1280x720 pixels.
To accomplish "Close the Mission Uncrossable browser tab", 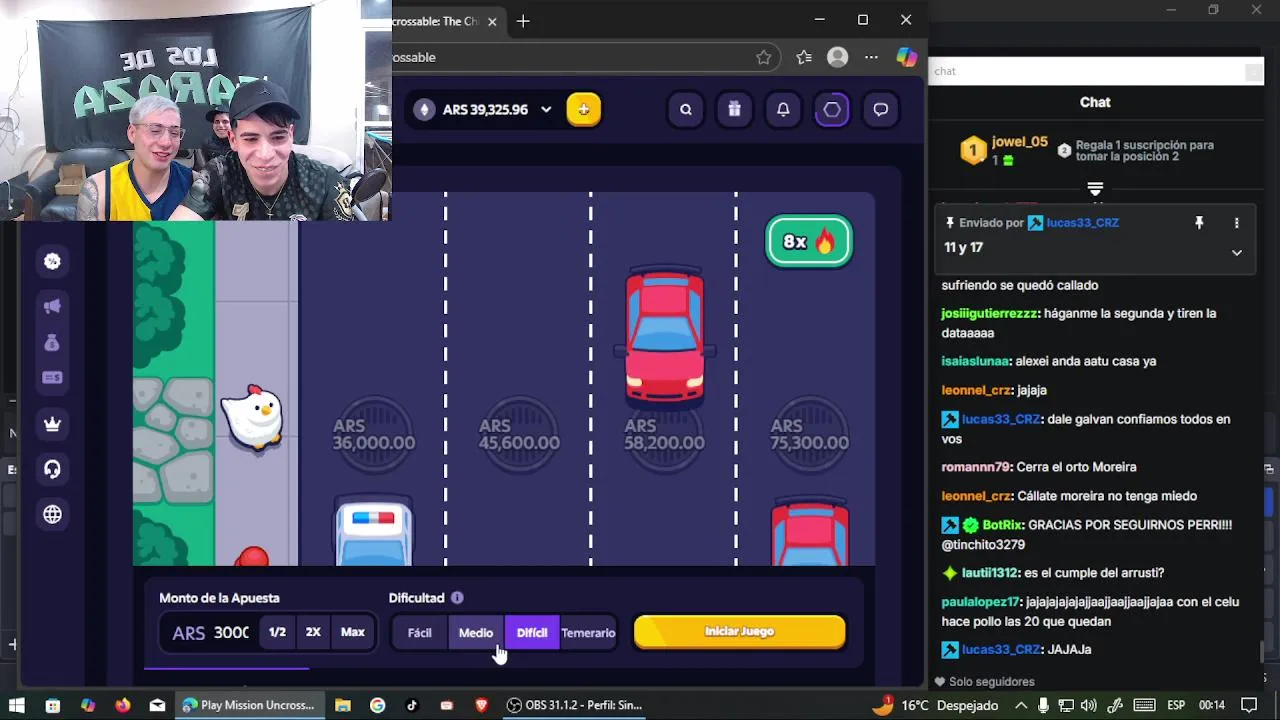I will point(492,21).
